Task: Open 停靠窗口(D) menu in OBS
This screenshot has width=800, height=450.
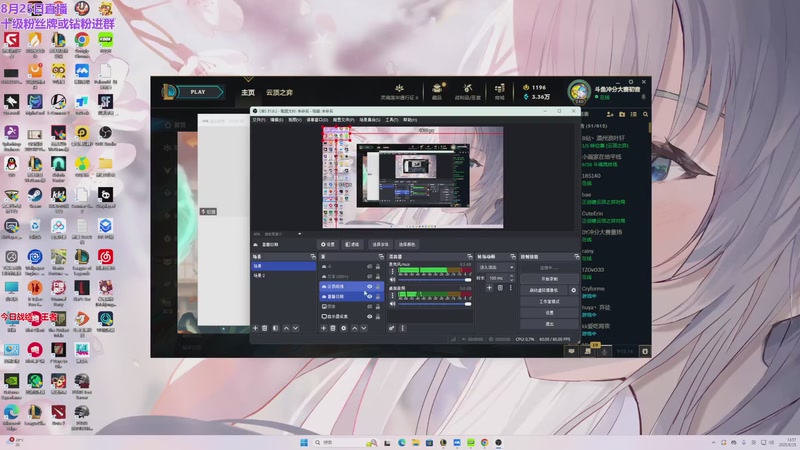Action: 317,120
